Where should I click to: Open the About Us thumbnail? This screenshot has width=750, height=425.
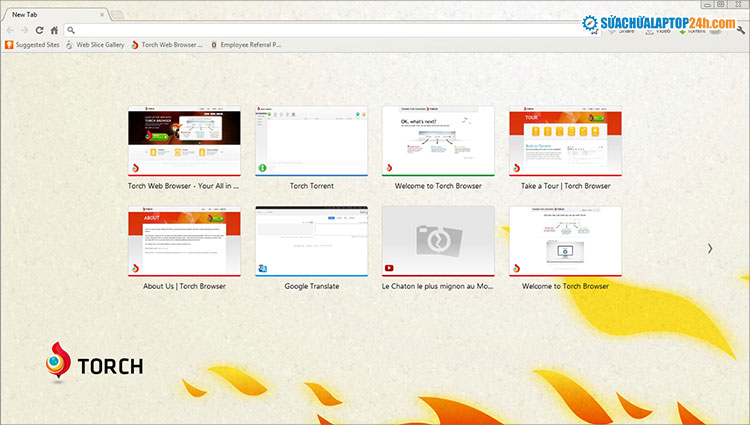point(185,240)
